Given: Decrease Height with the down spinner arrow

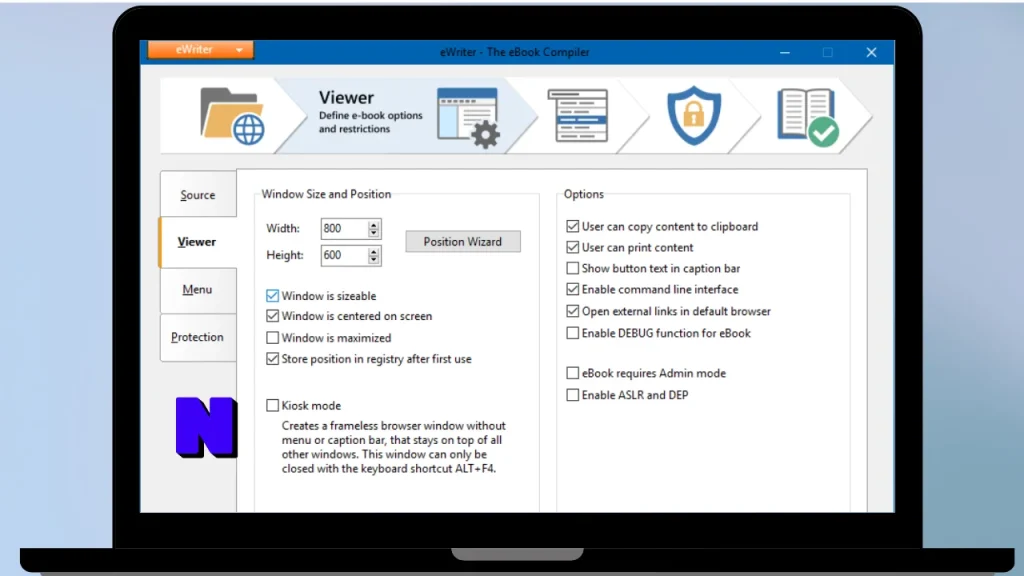Looking at the screenshot, I should [x=374, y=260].
